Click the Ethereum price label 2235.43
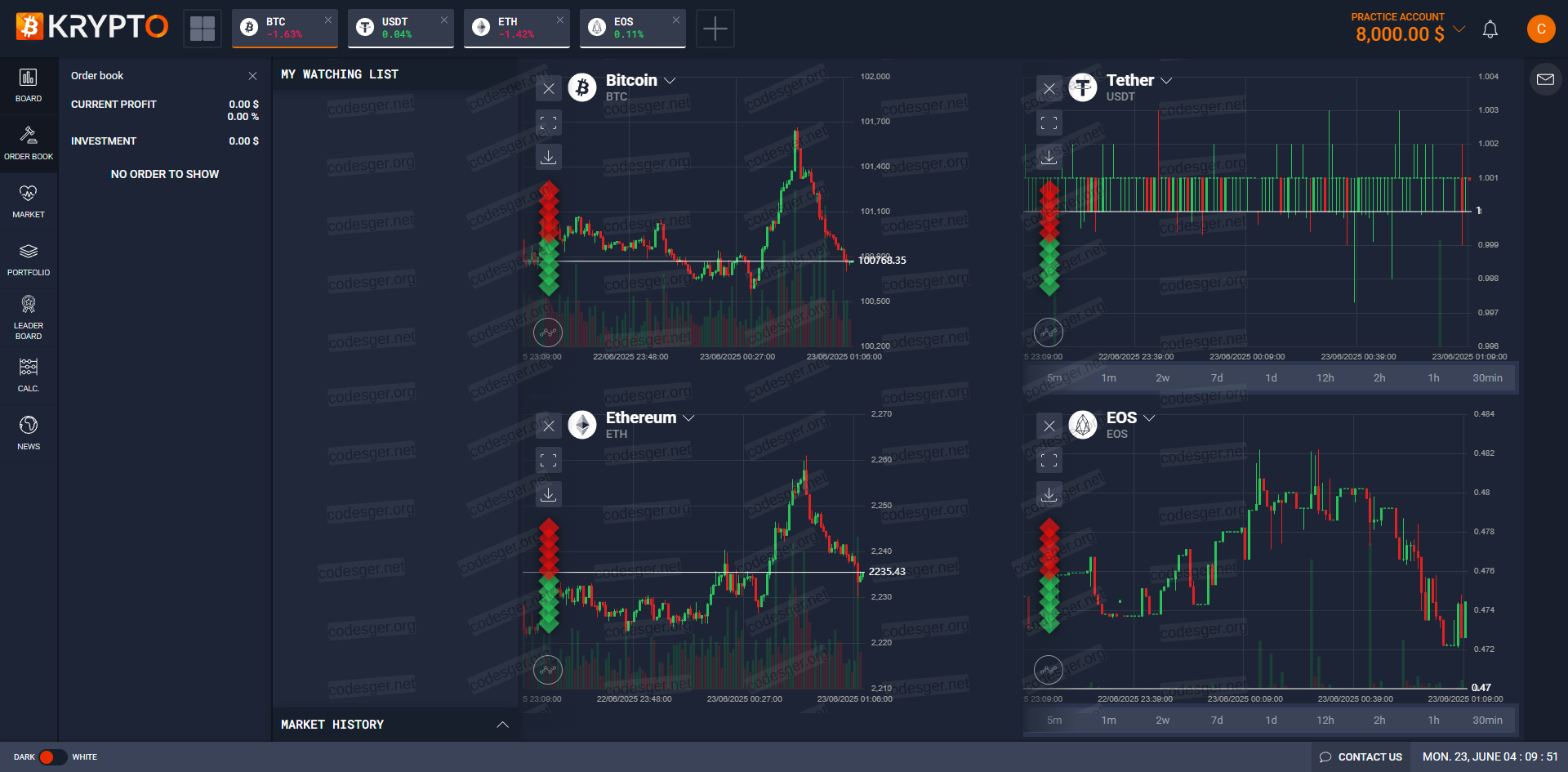 pos(887,572)
